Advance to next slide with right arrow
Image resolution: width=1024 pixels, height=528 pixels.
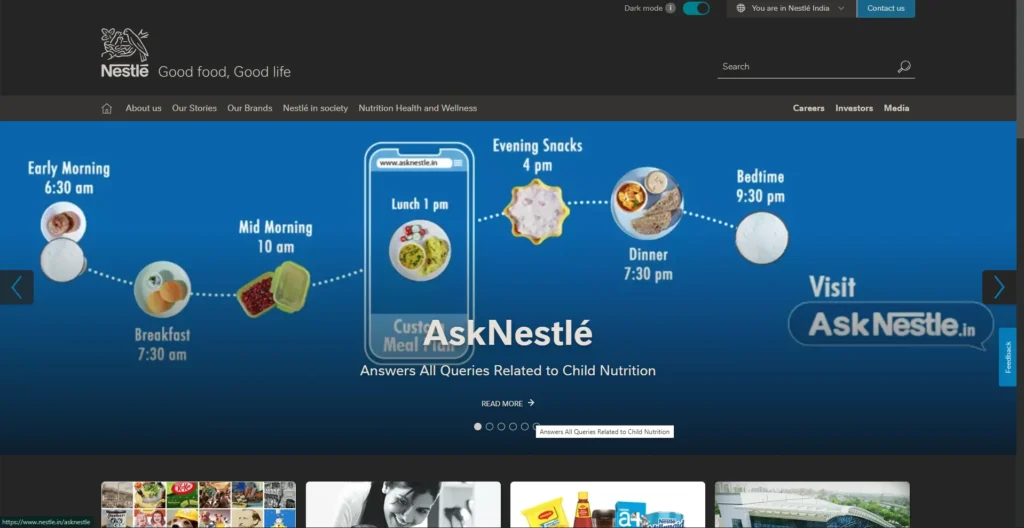[x=998, y=287]
